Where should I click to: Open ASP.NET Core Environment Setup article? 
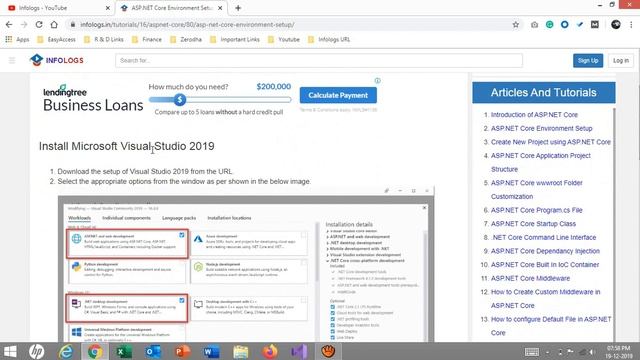tap(541, 128)
